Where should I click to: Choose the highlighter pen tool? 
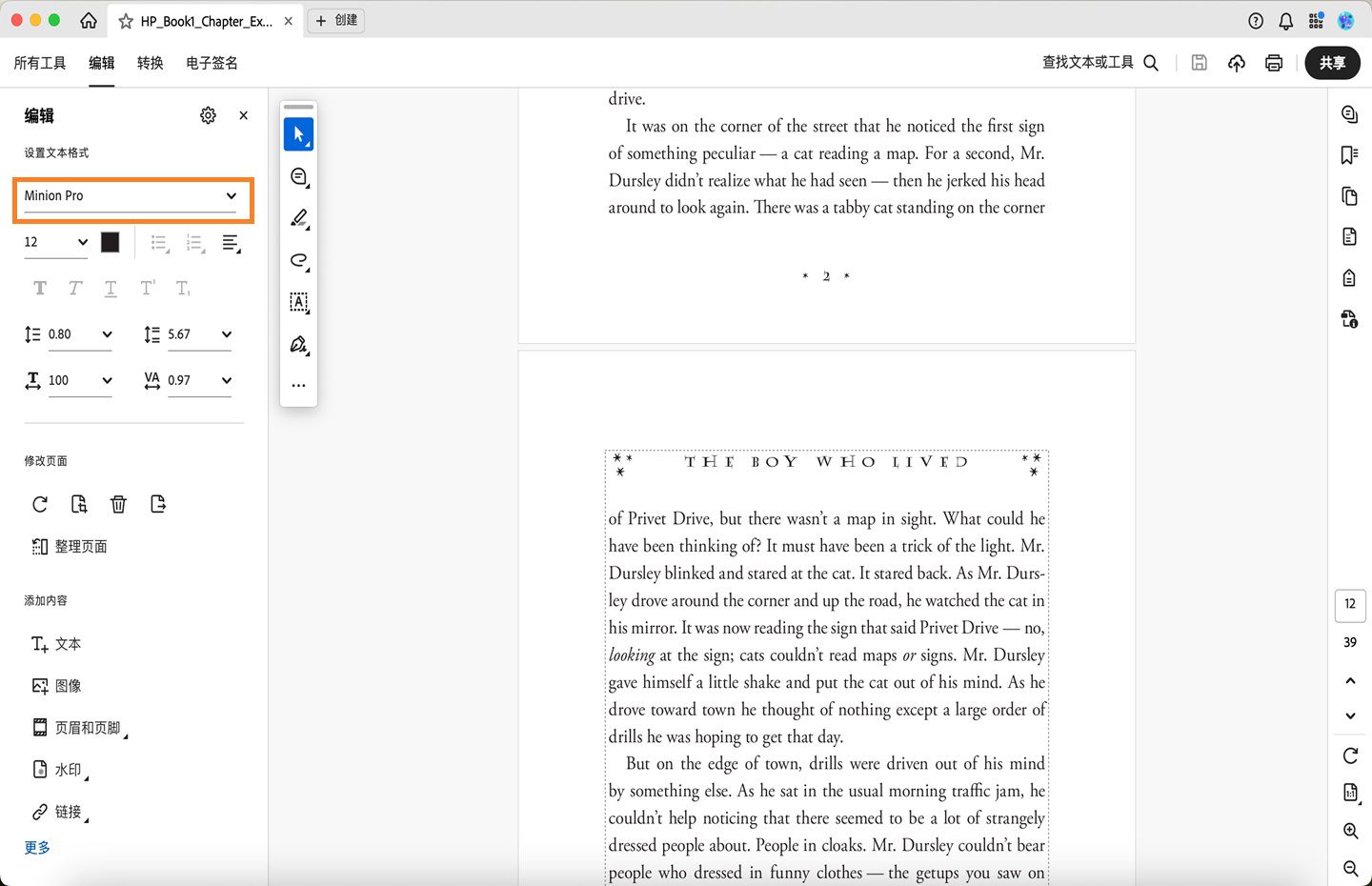pyautogui.click(x=298, y=219)
